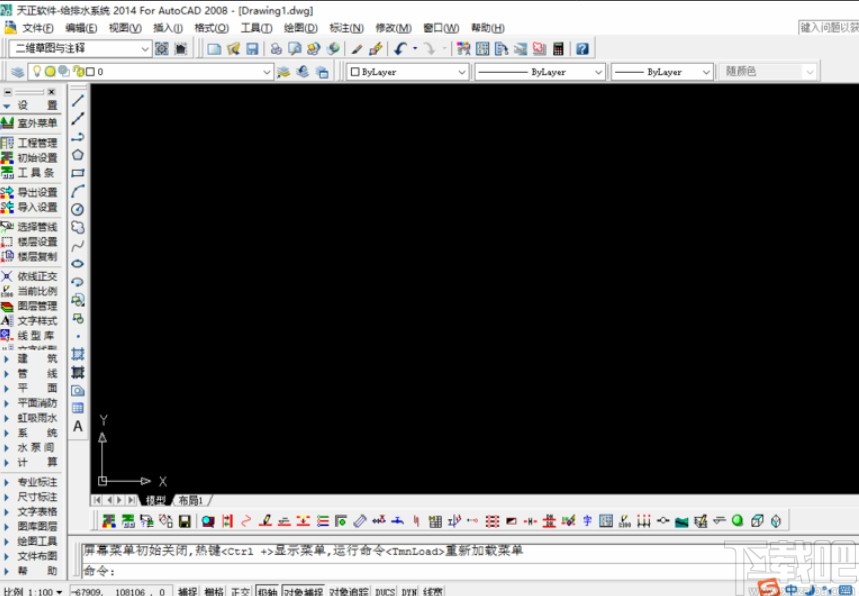Click the Layer Previous icon
859x596 pixels.
click(x=302, y=72)
